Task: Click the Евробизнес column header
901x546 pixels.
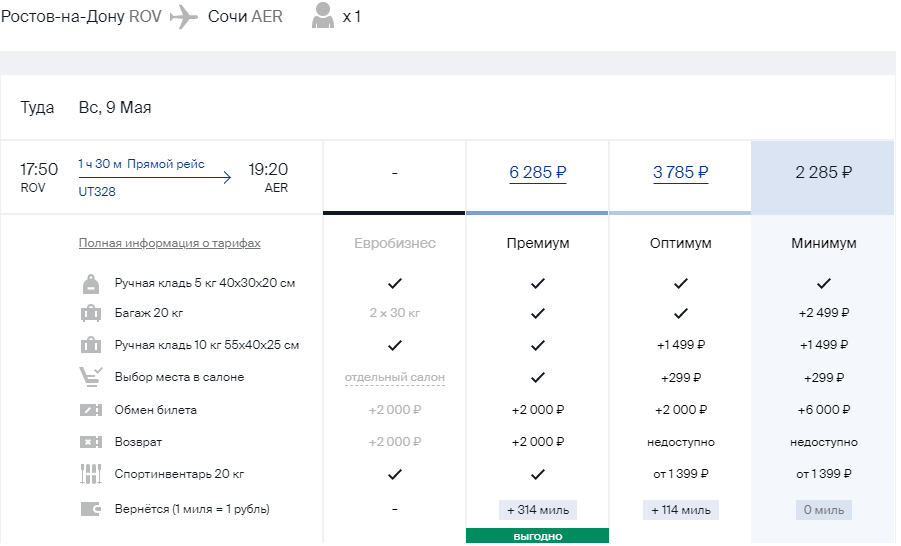Action: click(x=395, y=243)
